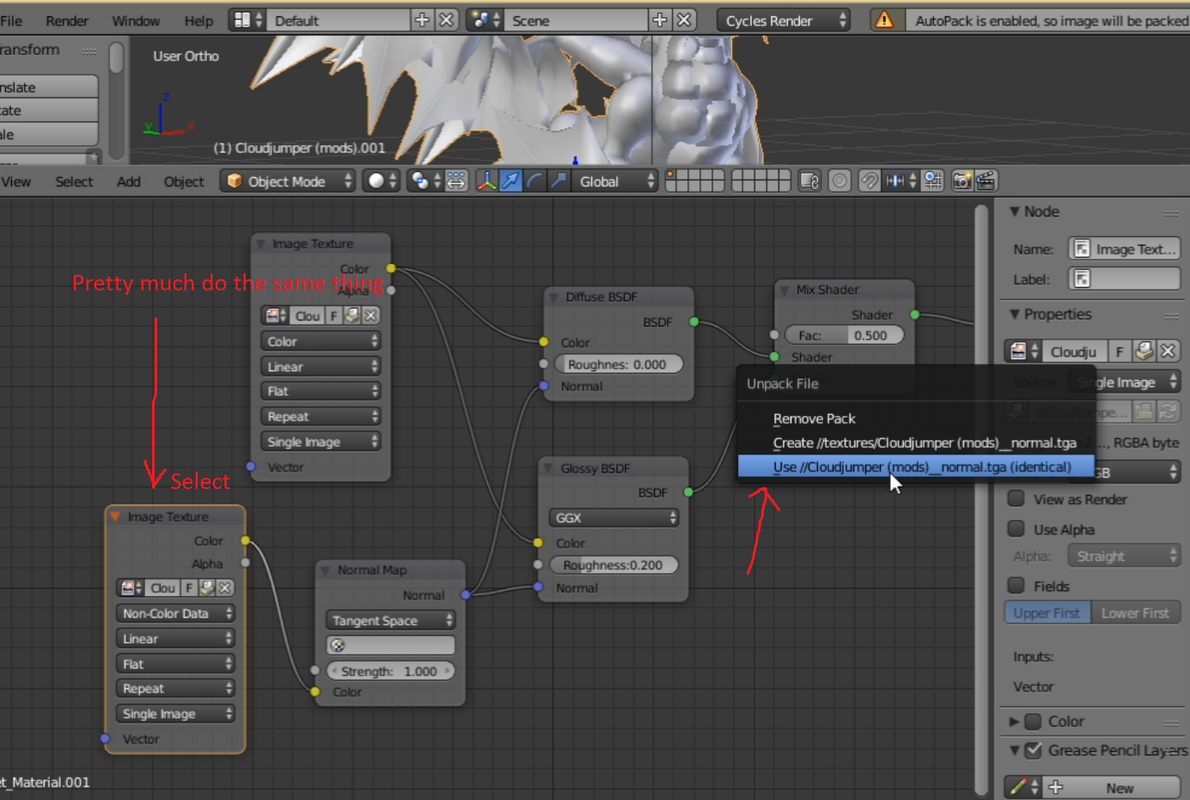Open the Add menu in 3D view header
The width and height of the screenshot is (1190, 800).
[128, 181]
